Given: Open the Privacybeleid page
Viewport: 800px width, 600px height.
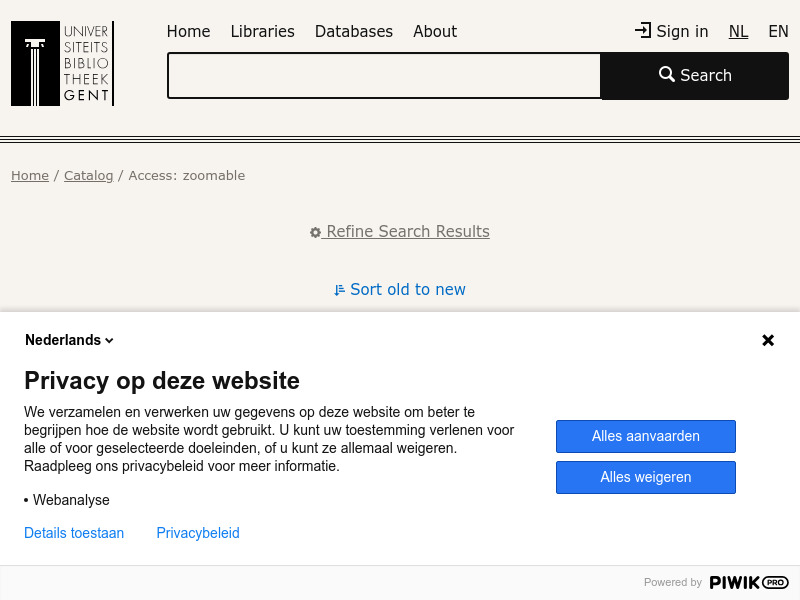Looking at the screenshot, I should [x=197, y=533].
